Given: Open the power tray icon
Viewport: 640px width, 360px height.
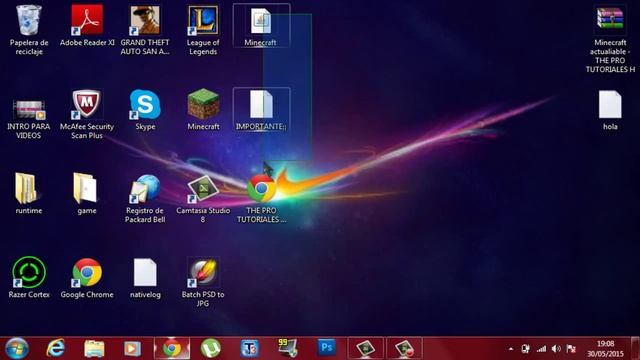Looking at the screenshot, I should 525,349.
